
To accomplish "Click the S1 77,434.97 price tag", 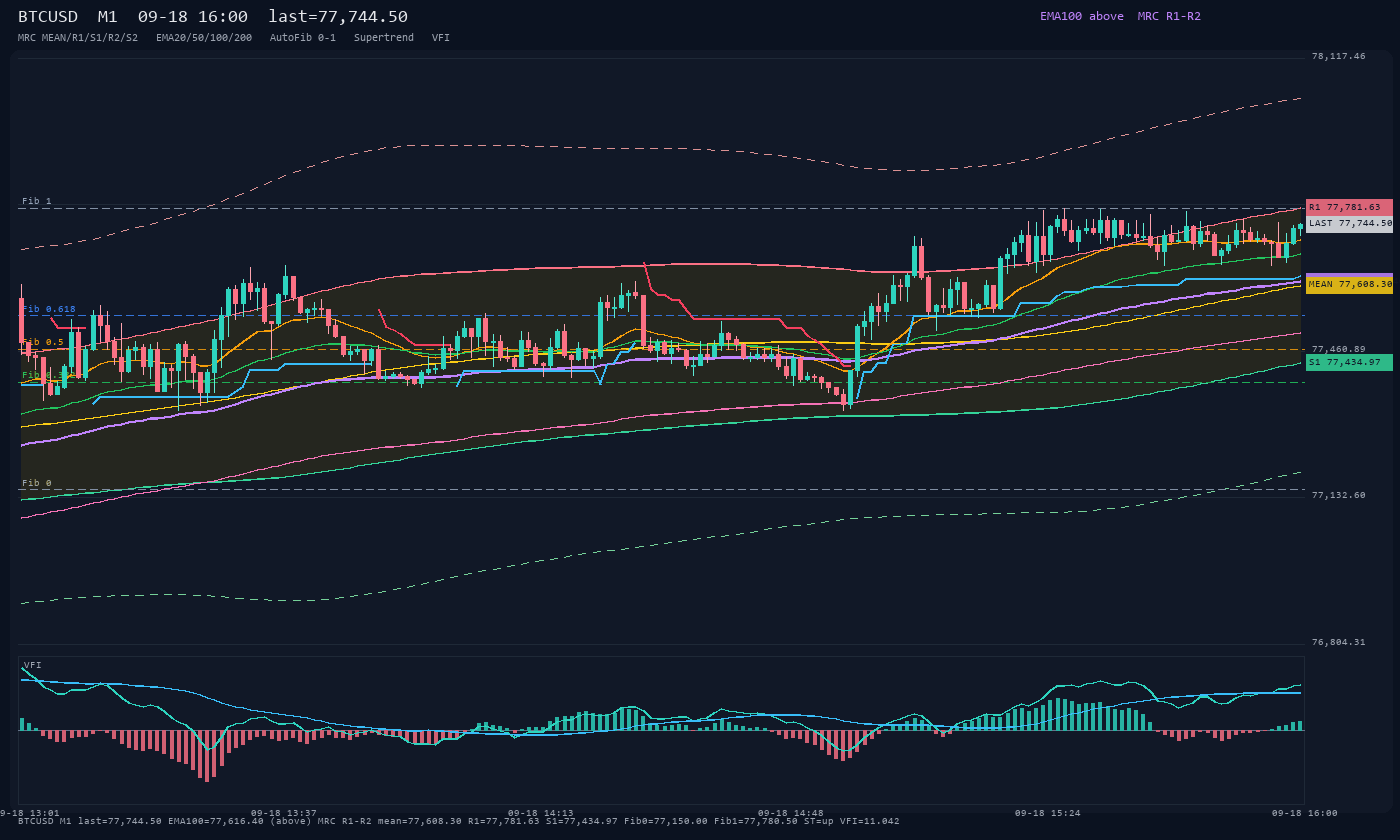I will (1349, 362).
